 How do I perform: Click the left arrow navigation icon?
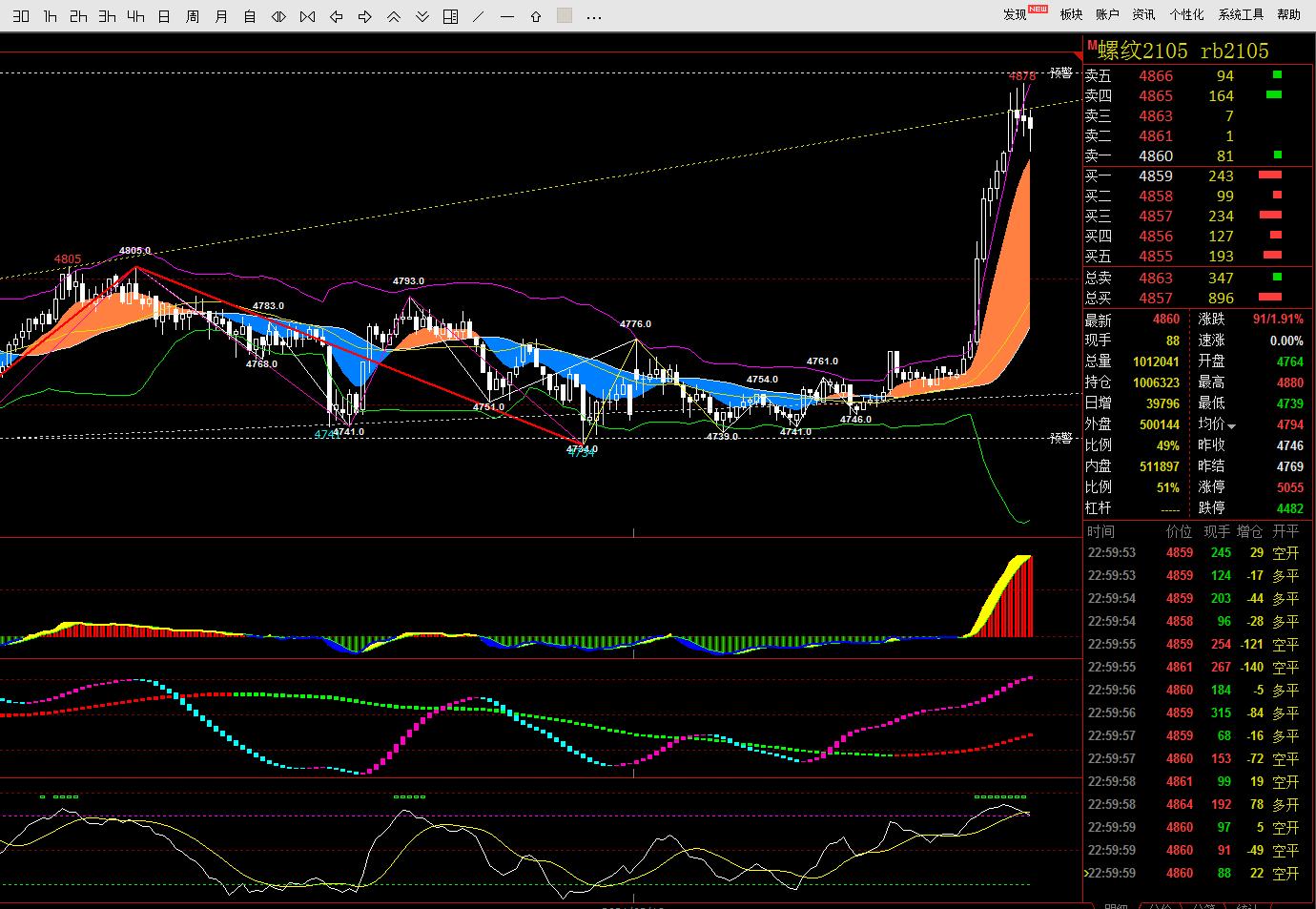click(336, 16)
